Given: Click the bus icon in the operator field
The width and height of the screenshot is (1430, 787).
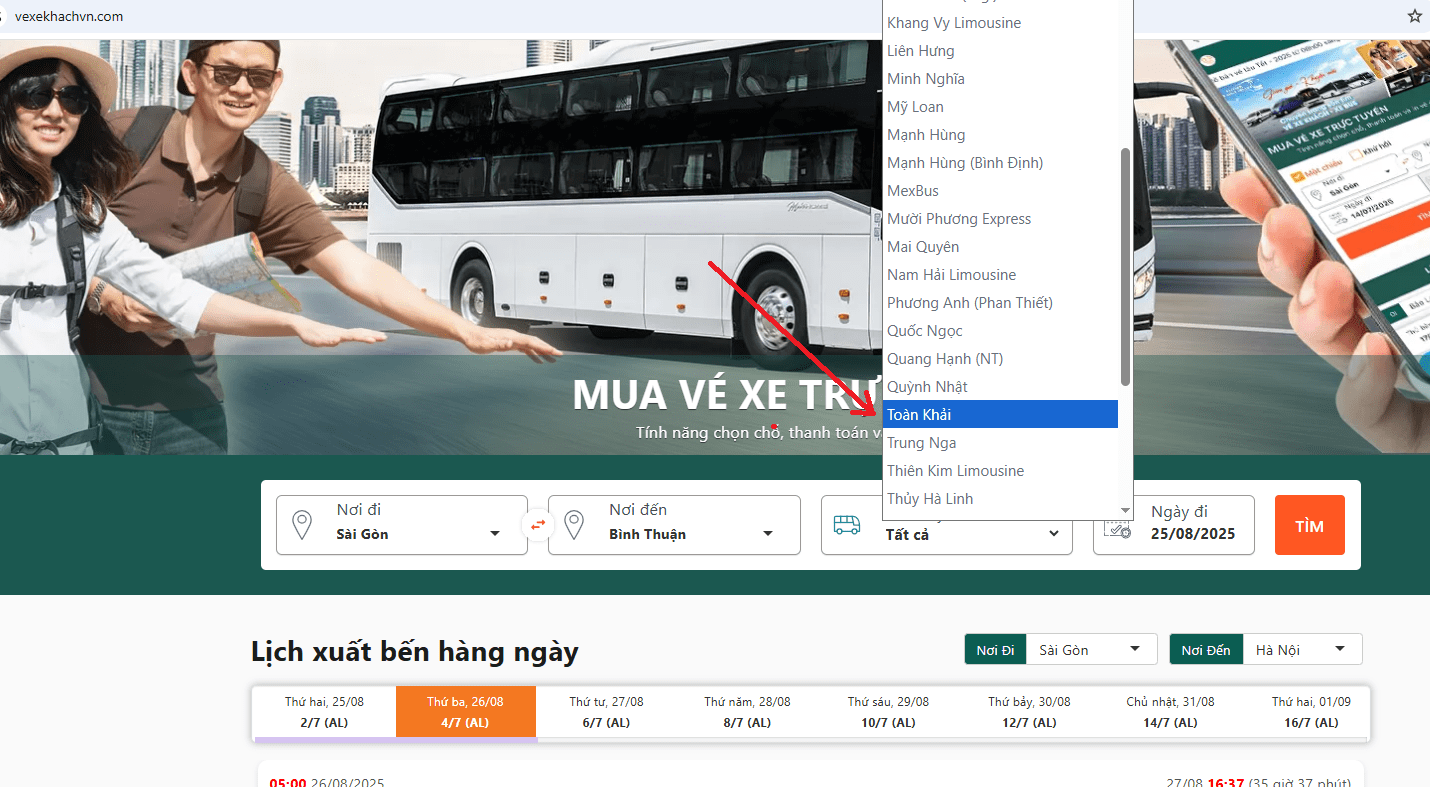Looking at the screenshot, I should click(846, 525).
